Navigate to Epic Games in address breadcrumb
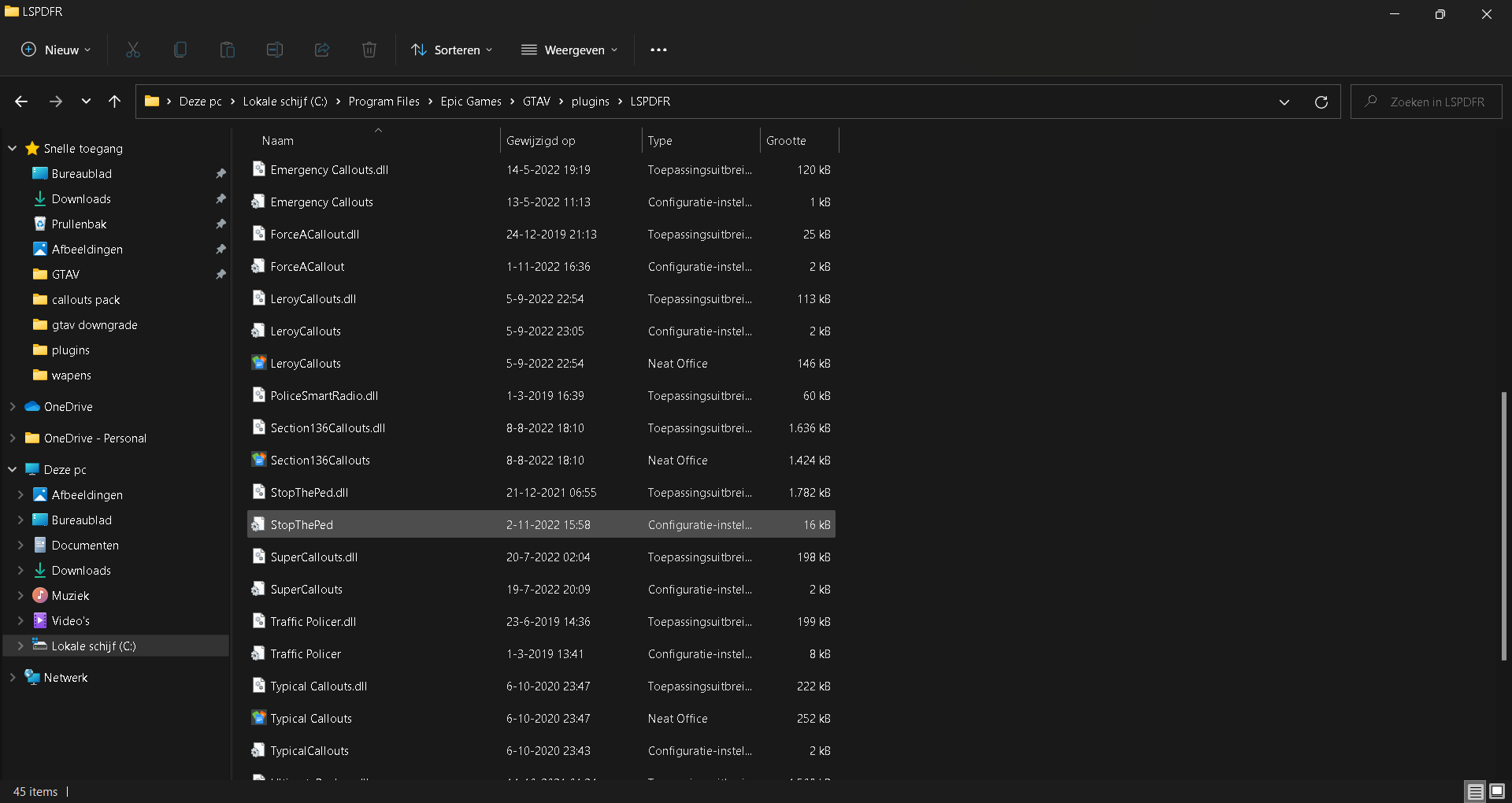This screenshot has width=1512, height=803. pos(471,102)
